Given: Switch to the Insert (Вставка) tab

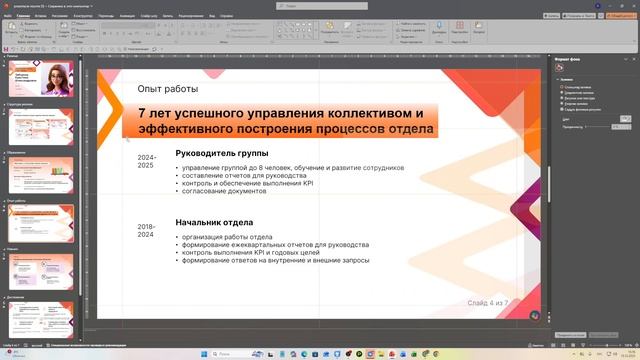Looking at the screenshot, I should [40, 16].
